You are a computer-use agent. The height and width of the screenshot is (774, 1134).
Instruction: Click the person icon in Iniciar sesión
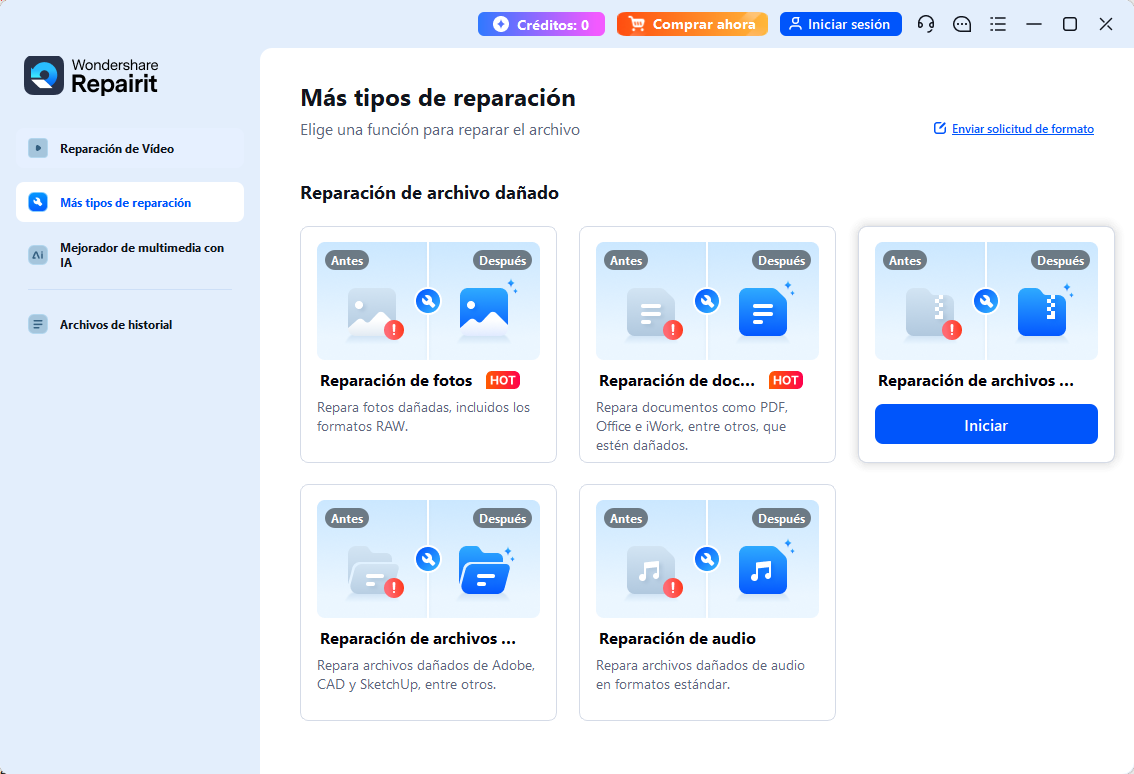(x=794, y=23)
